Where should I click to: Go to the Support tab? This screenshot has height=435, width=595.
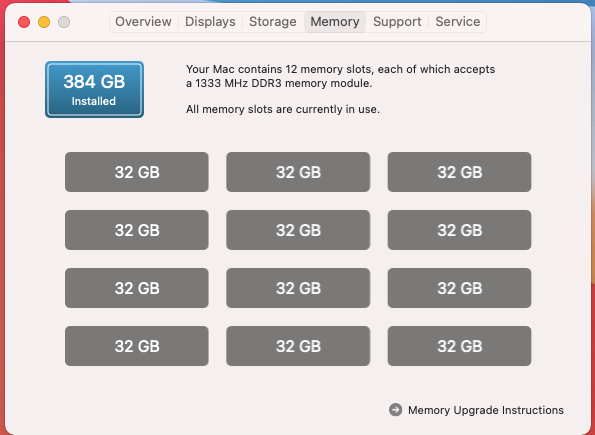coord(397,22)
